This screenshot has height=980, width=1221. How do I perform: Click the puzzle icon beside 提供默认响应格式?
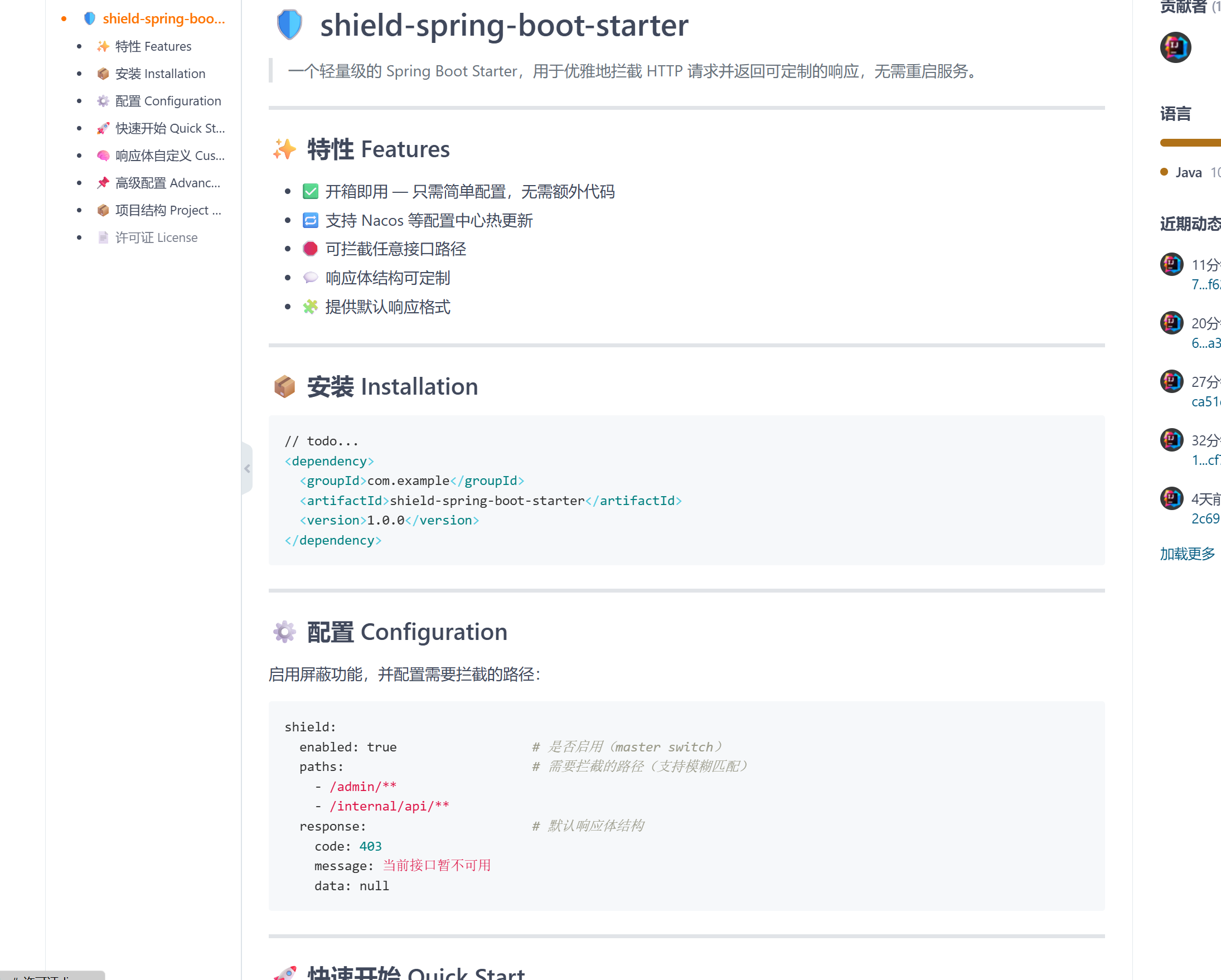[x=311, y=306]
